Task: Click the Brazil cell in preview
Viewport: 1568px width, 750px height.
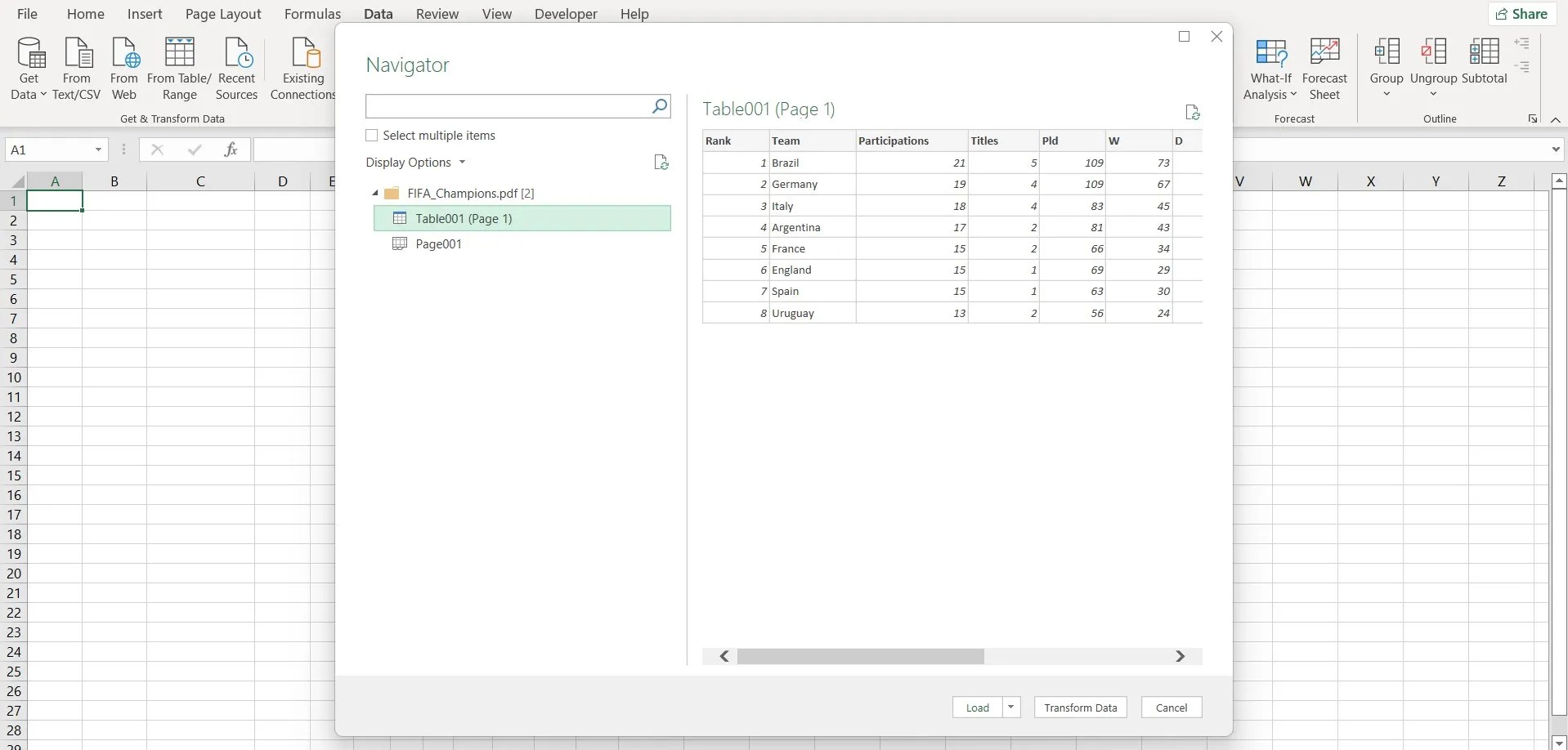Action: [x=812, y=163]
